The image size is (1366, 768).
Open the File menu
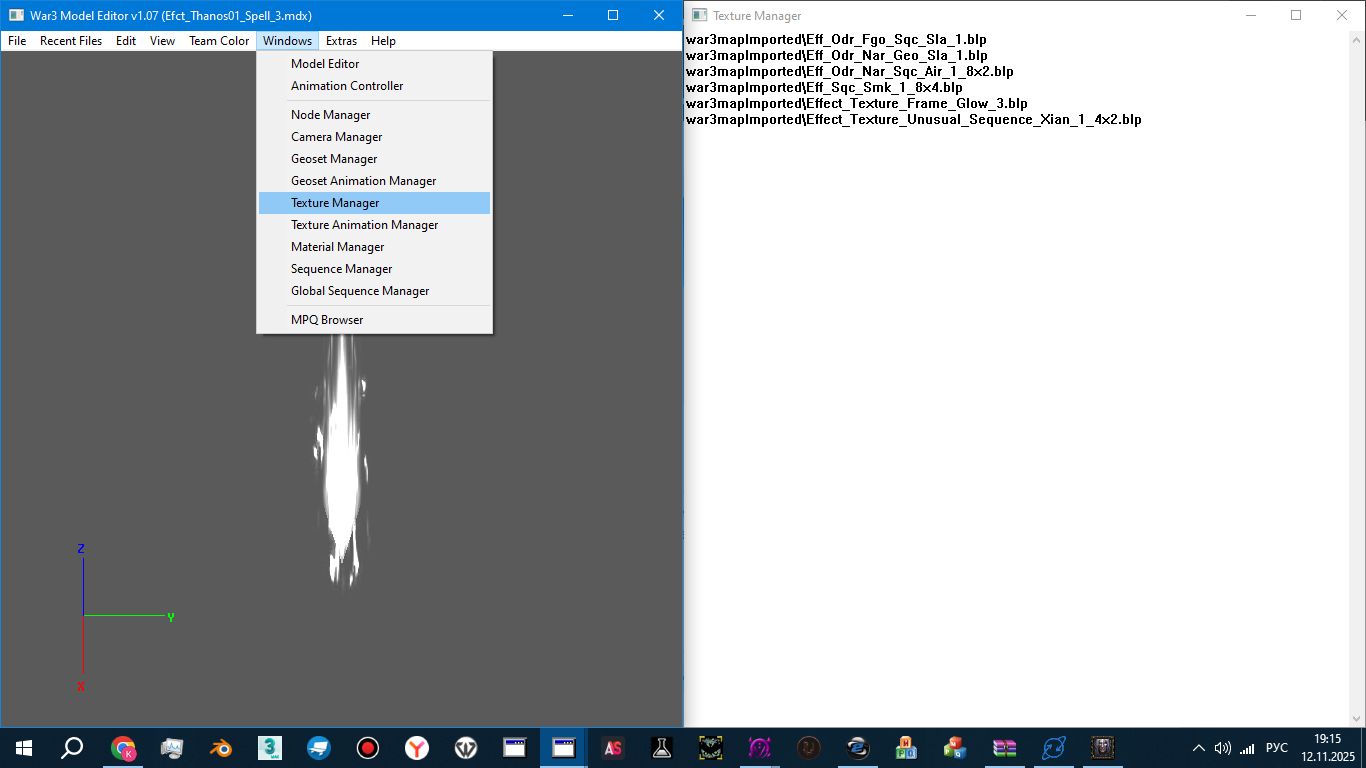point(17,41)
